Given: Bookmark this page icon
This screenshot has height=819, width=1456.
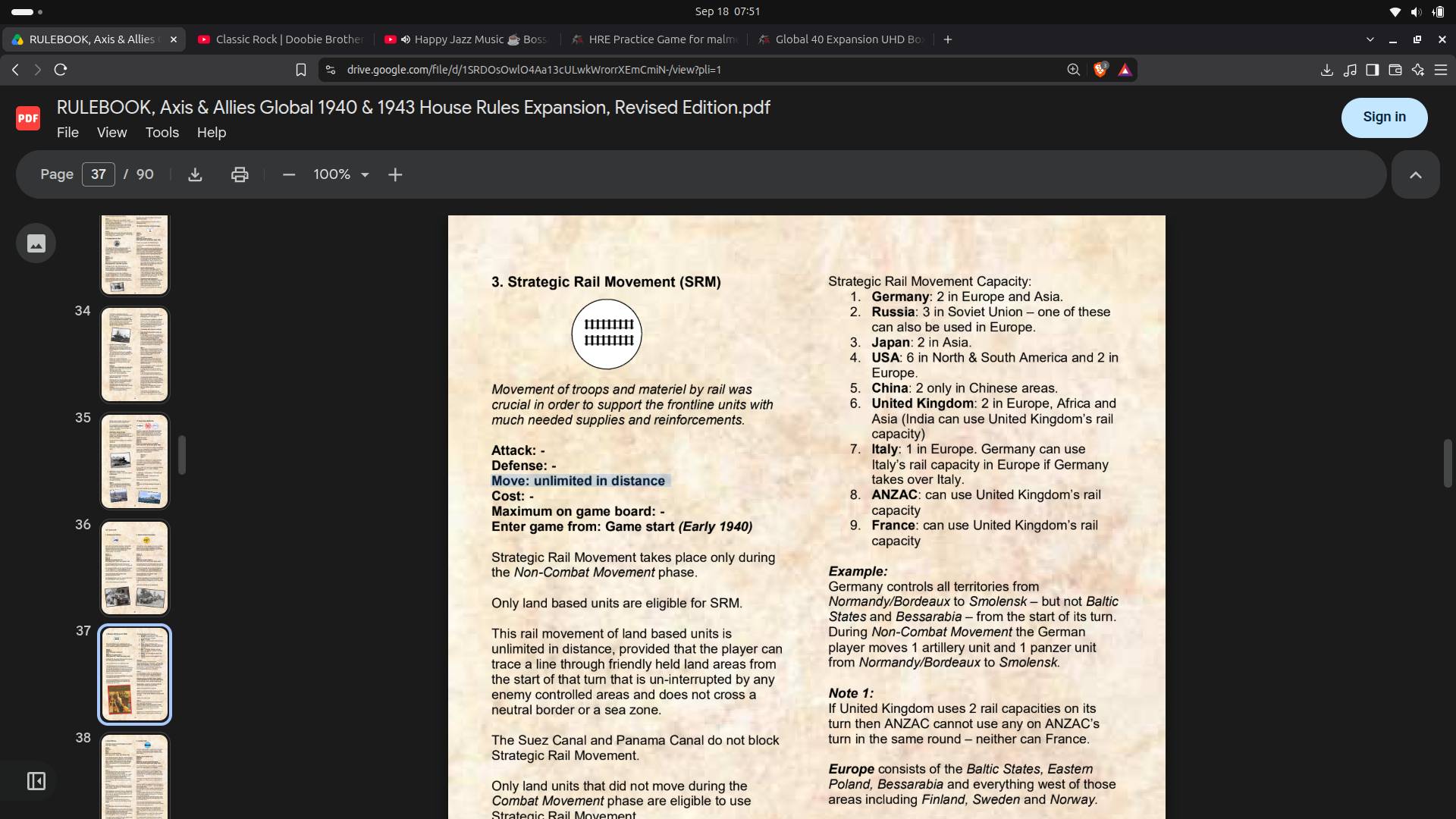Looking at the screenshot, I should [301, 70].
